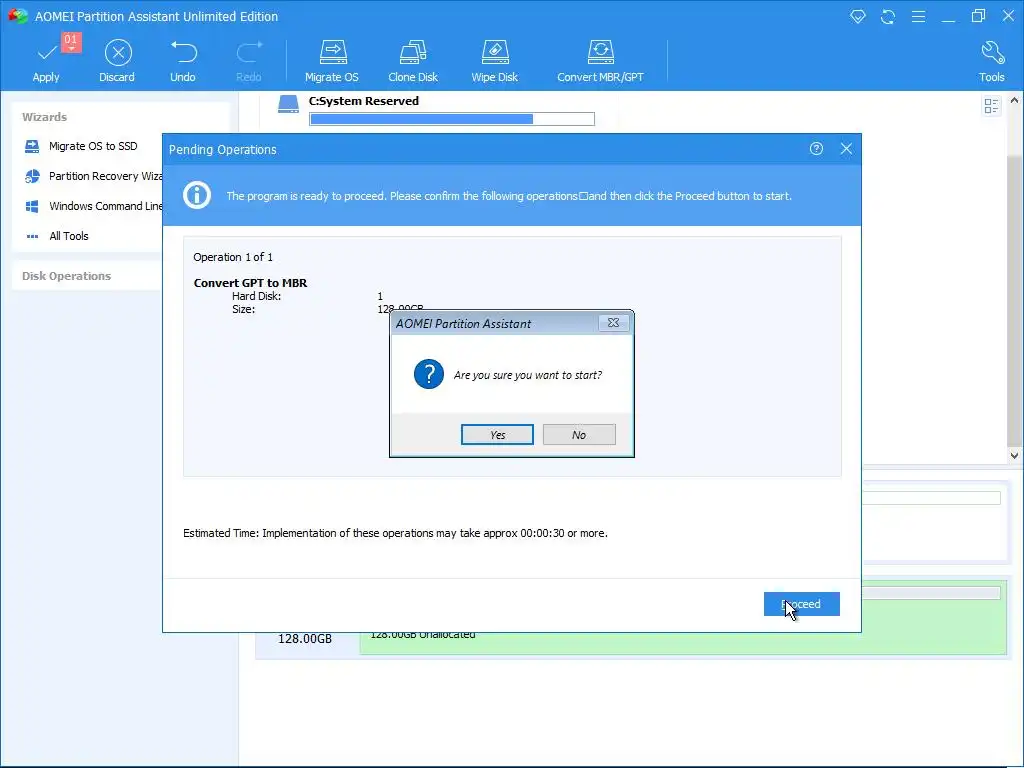1024x768 pixels.
Task: Click the Migrate OS to SSD icon
Action: tap(32, 146)
